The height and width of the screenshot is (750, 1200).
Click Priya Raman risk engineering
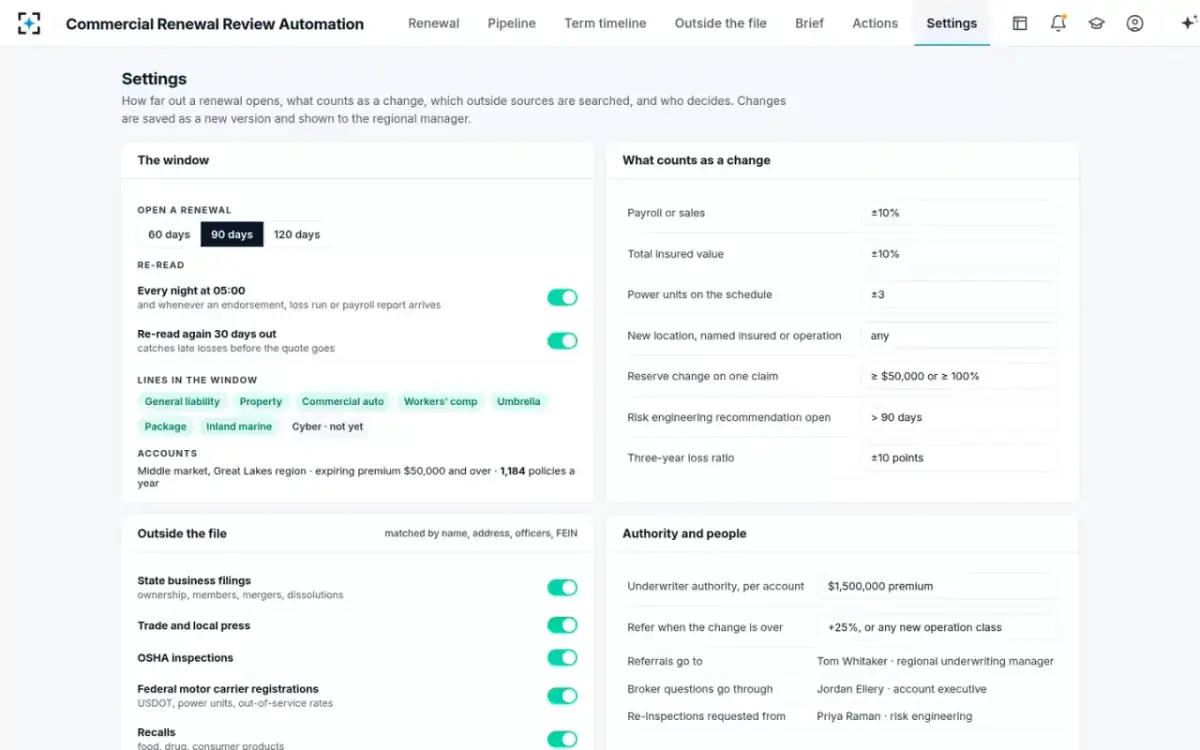pos(895,716)
